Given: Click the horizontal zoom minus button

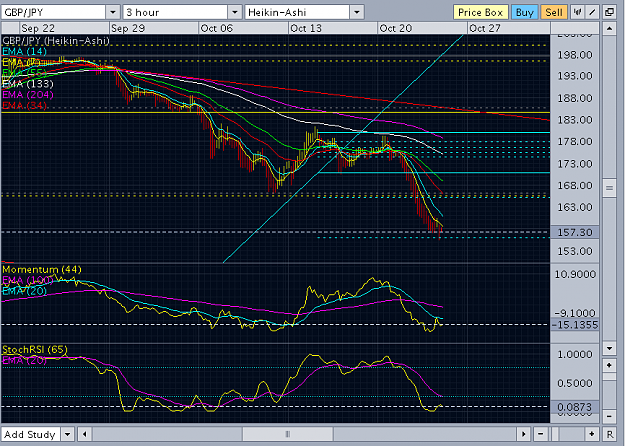Looking at the screenshot, I should 540,434.
